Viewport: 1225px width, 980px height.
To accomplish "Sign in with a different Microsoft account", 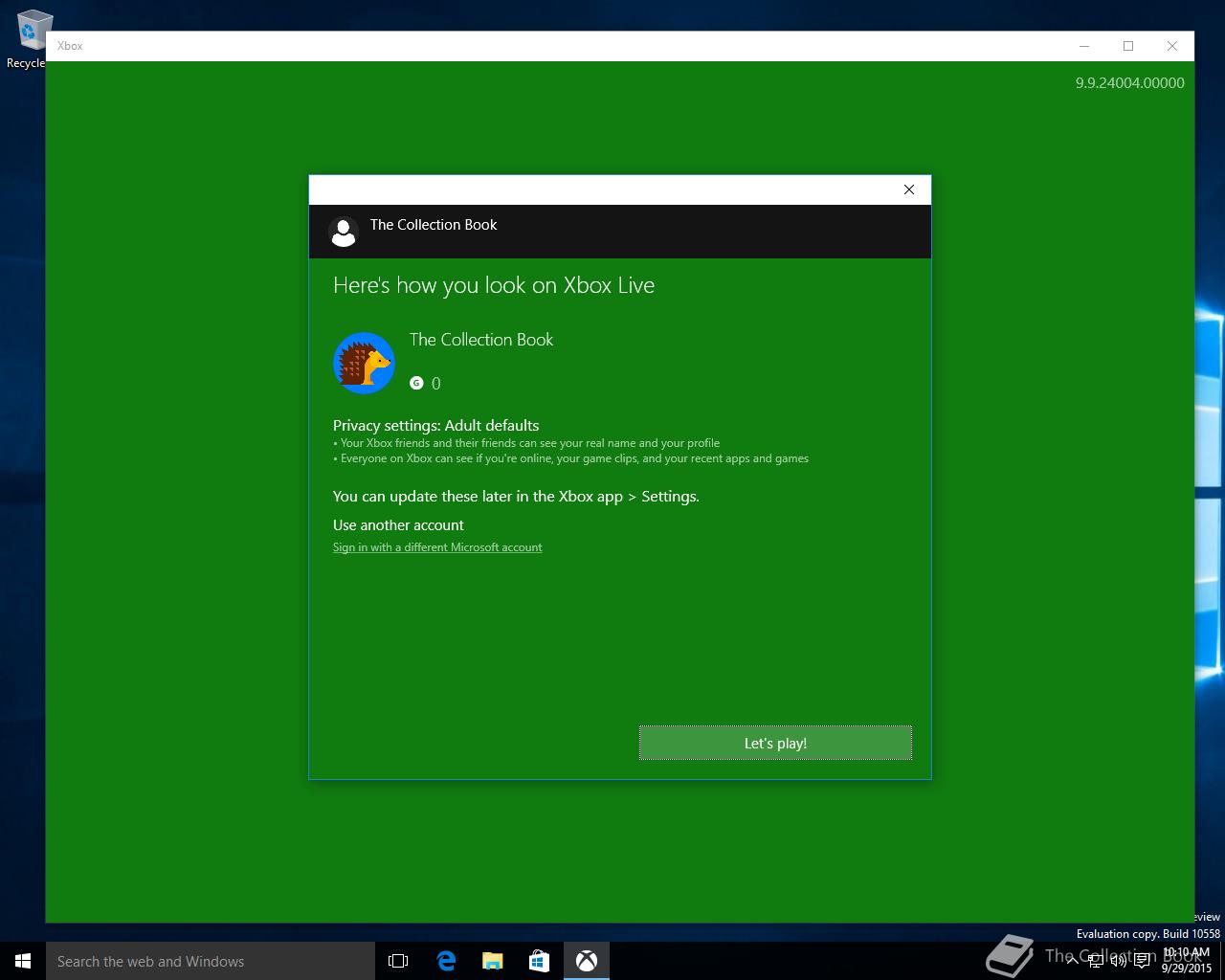I will click(x=437, y=547).
